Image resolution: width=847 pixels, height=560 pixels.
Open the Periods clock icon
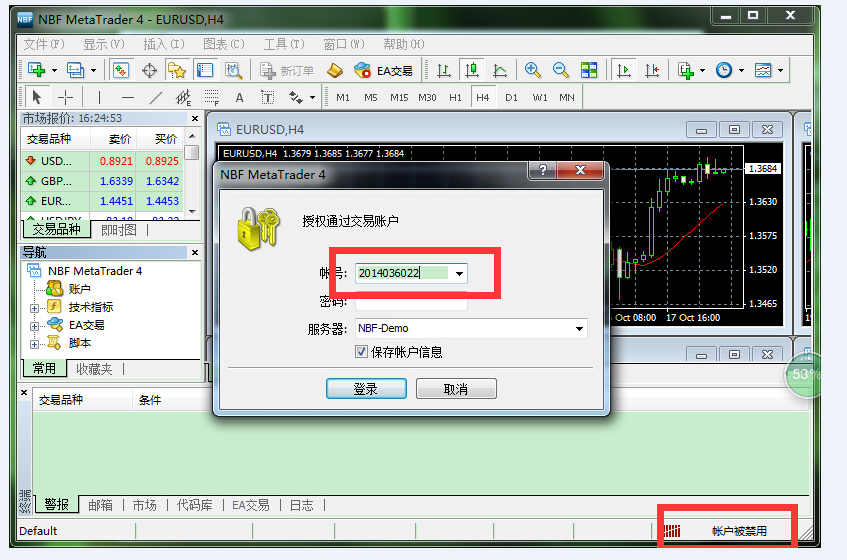(x=724, y=70)
